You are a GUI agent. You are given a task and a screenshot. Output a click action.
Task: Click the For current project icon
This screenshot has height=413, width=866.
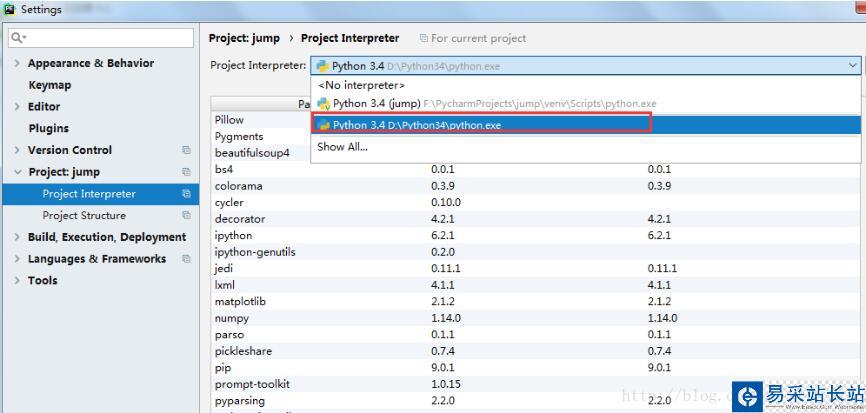point(424,38)
